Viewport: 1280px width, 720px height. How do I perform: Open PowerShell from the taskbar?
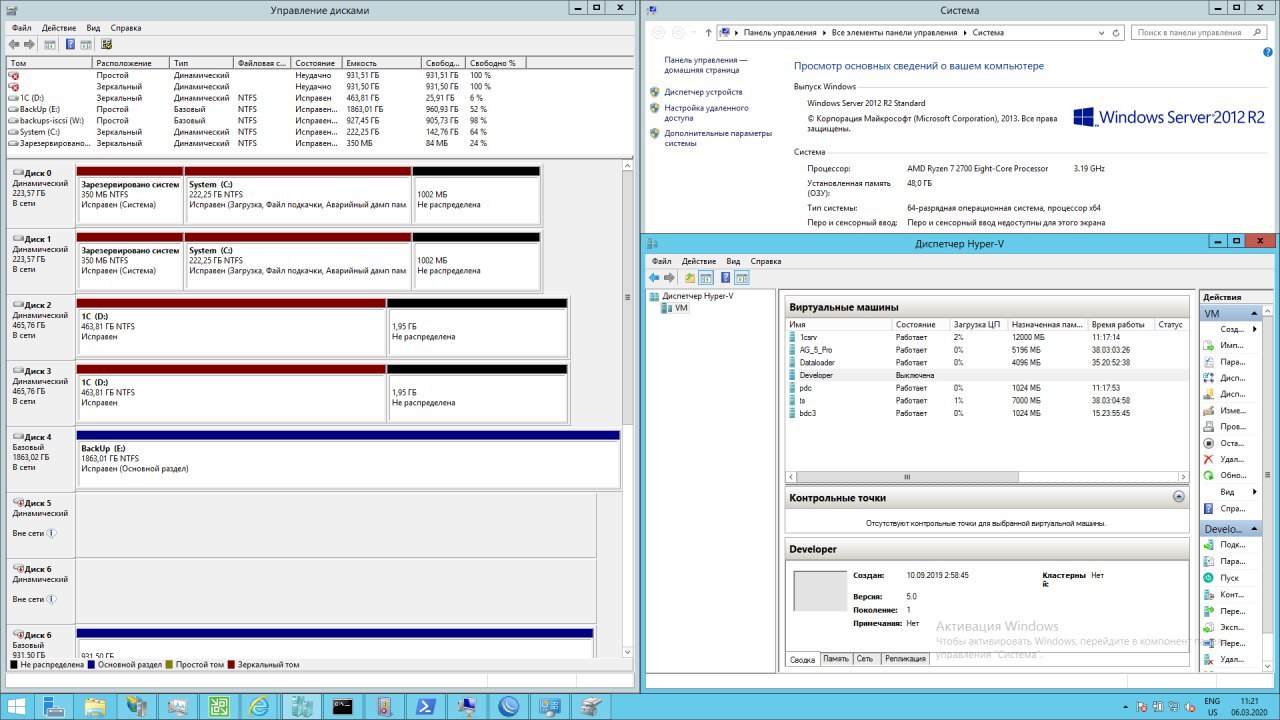click(x=425, y=706)
